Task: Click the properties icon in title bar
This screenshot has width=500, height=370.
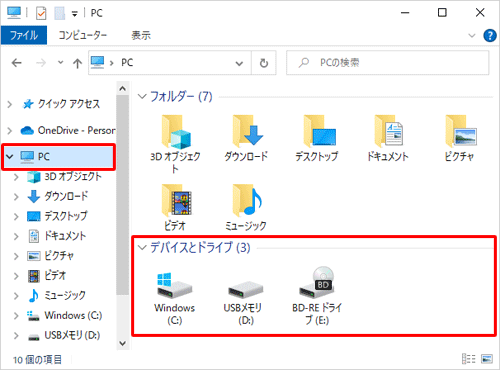Action: pyautogui.click(x=41, y=13)
